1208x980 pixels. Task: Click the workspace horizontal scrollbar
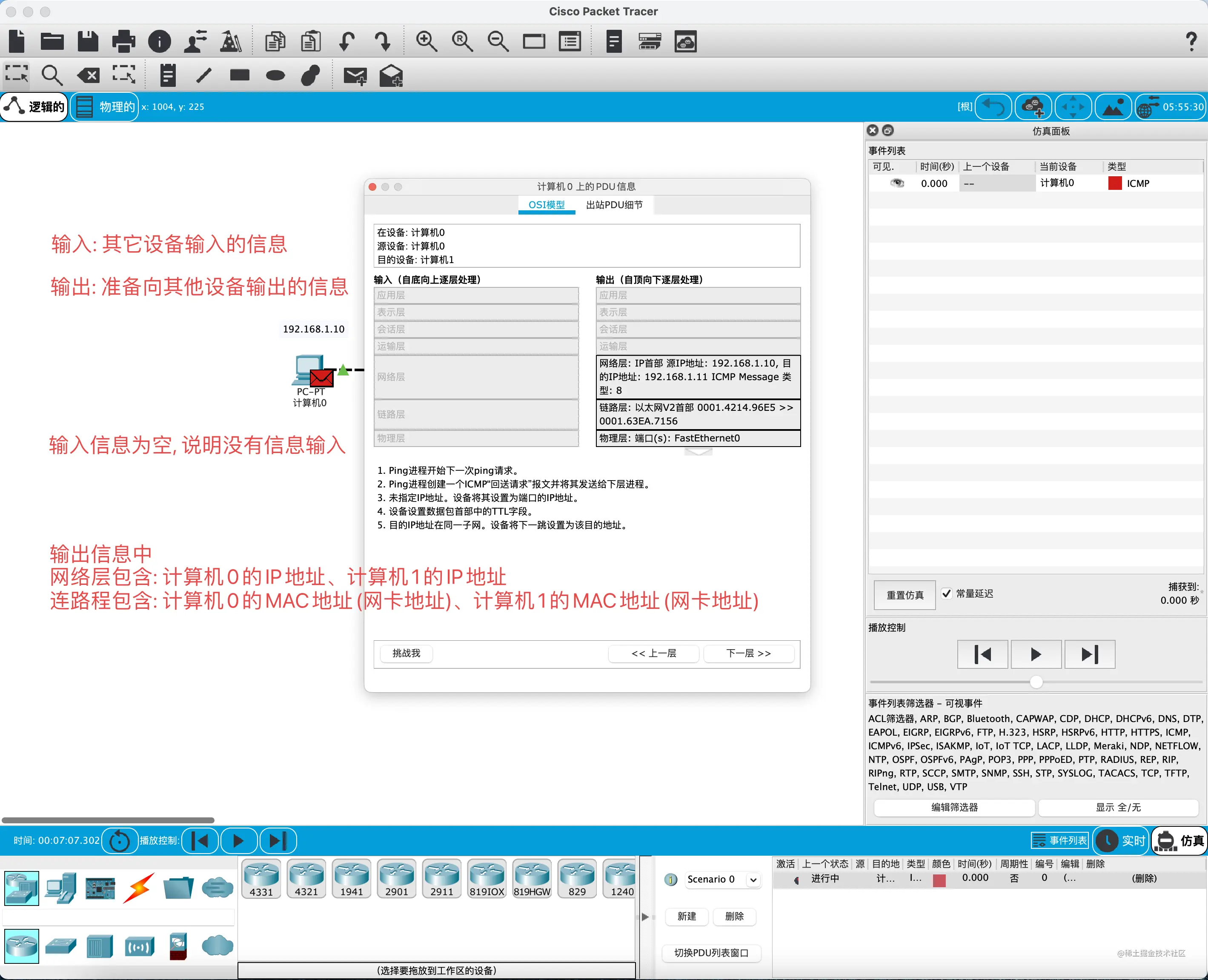(x=108, y=820)
